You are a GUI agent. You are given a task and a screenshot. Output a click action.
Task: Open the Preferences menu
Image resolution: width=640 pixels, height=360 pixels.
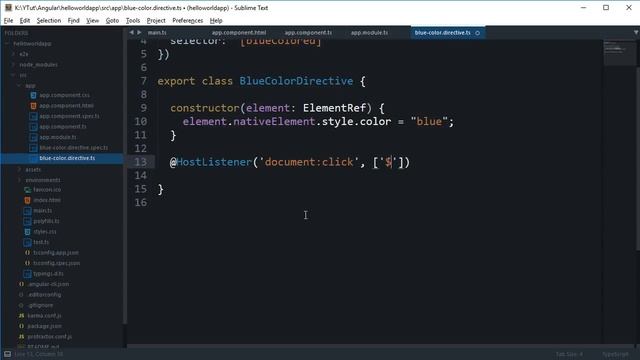[187, 20]
